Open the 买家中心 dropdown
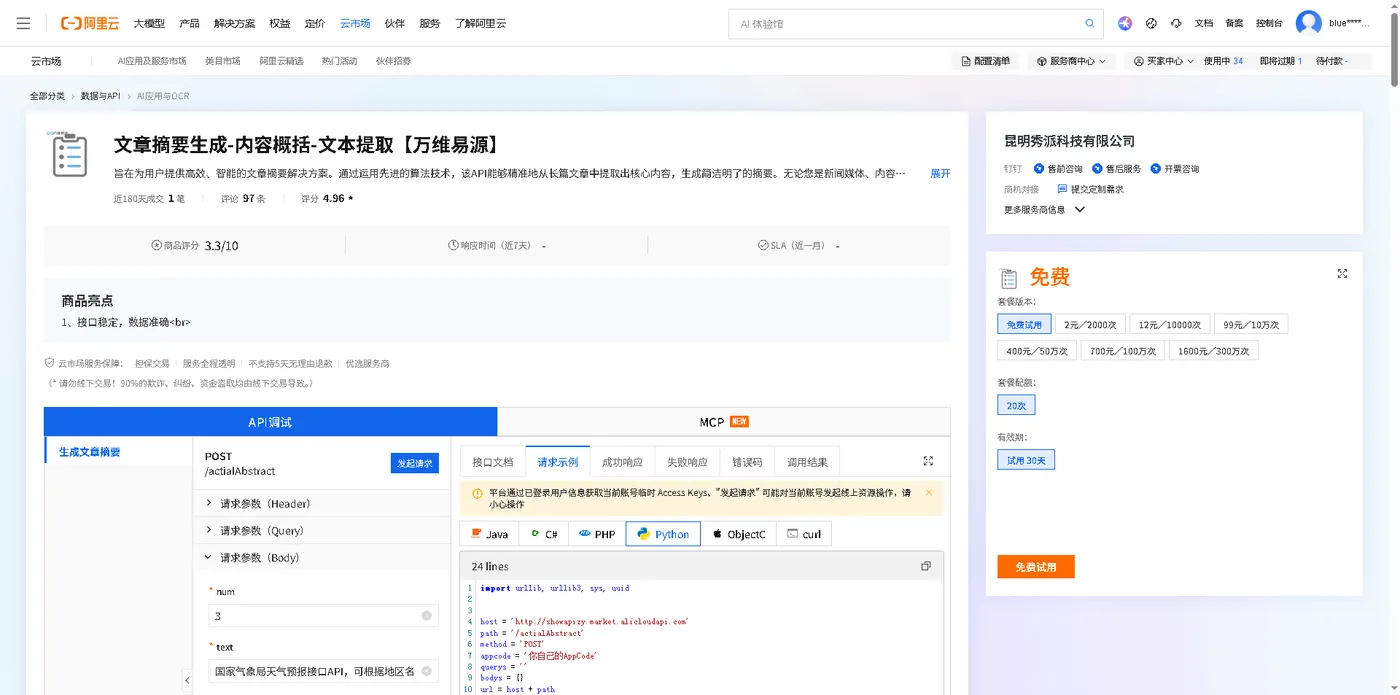1400x695 pixels. (1165, 61)
